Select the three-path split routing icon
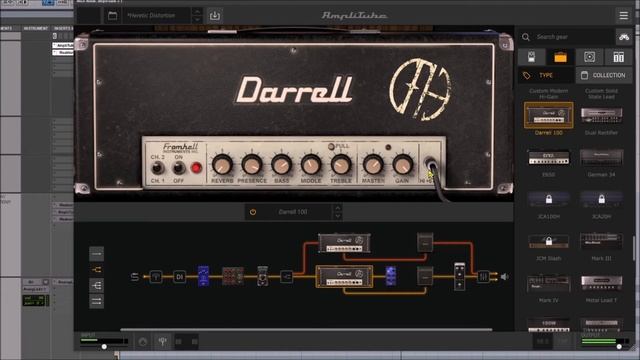Image resolution: width=640 pixels, height=360 pixels. pos(97,286)
